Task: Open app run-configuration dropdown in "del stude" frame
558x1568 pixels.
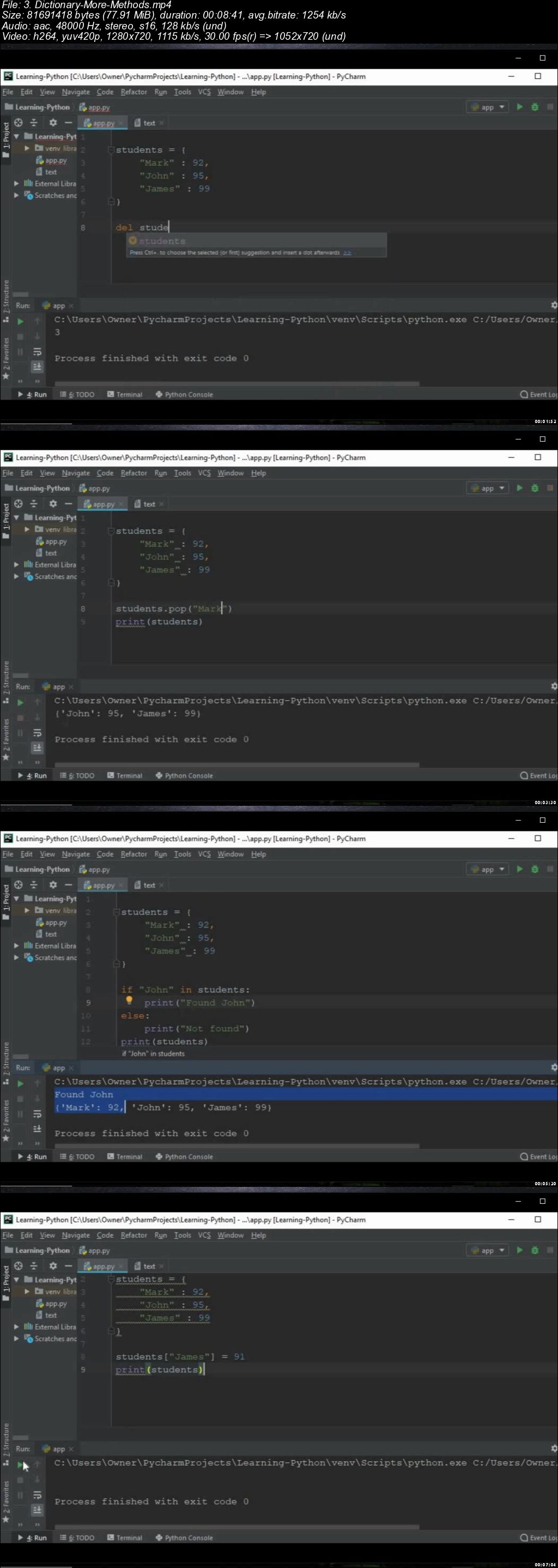Action: pyautogui.click(x=487, y=107)
